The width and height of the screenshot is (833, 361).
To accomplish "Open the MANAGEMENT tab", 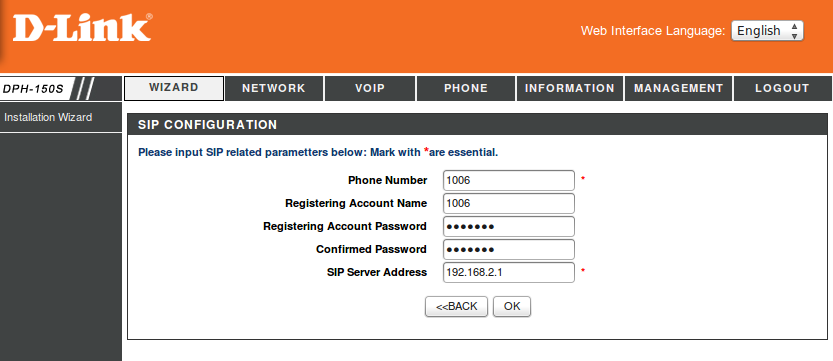I will pos(678,89).
